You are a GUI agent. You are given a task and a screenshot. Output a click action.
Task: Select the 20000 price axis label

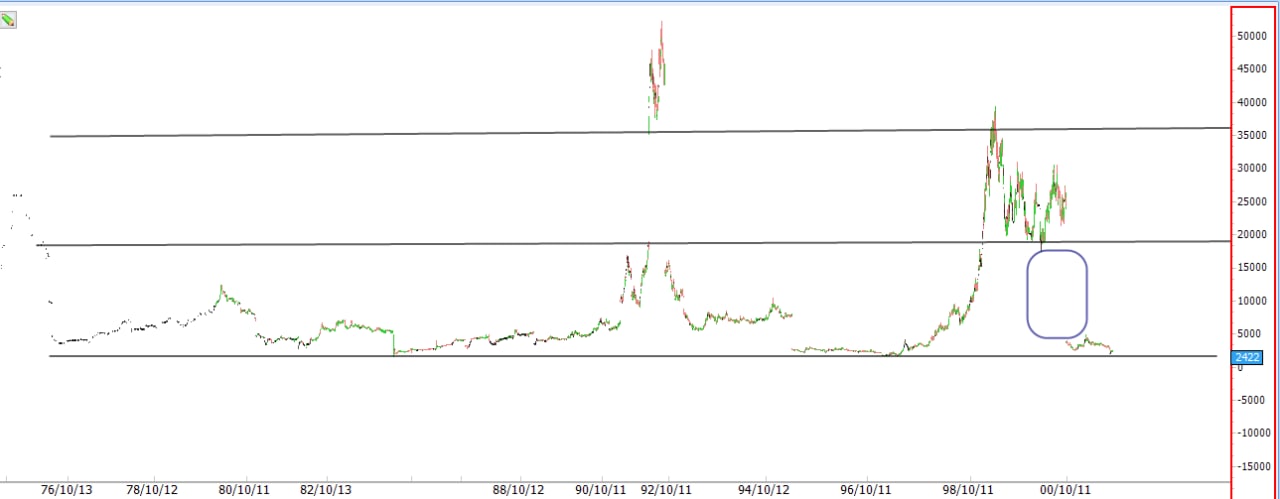point(1253,234)
